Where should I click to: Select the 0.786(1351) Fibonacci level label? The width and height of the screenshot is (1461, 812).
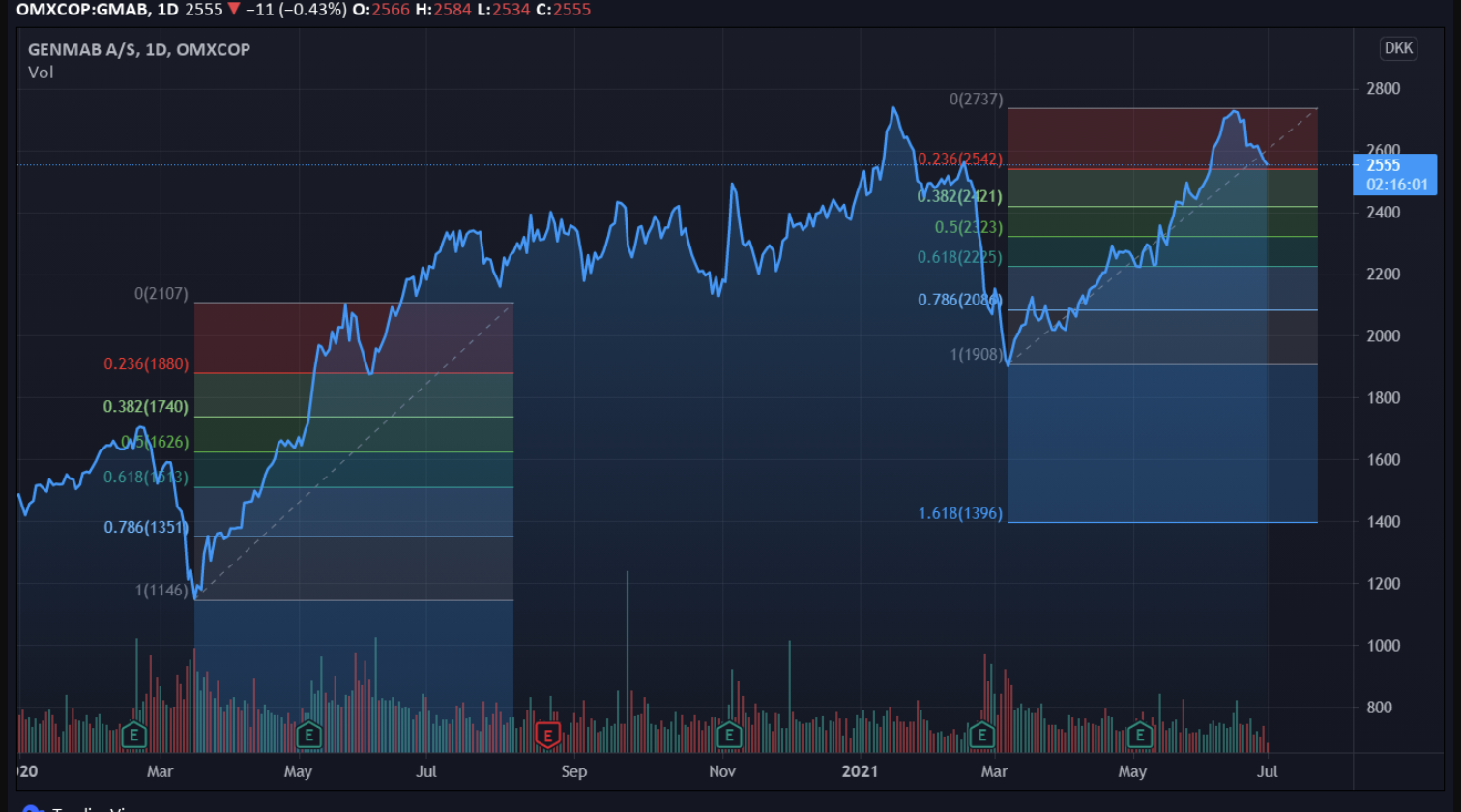click(x=146, y=528)
